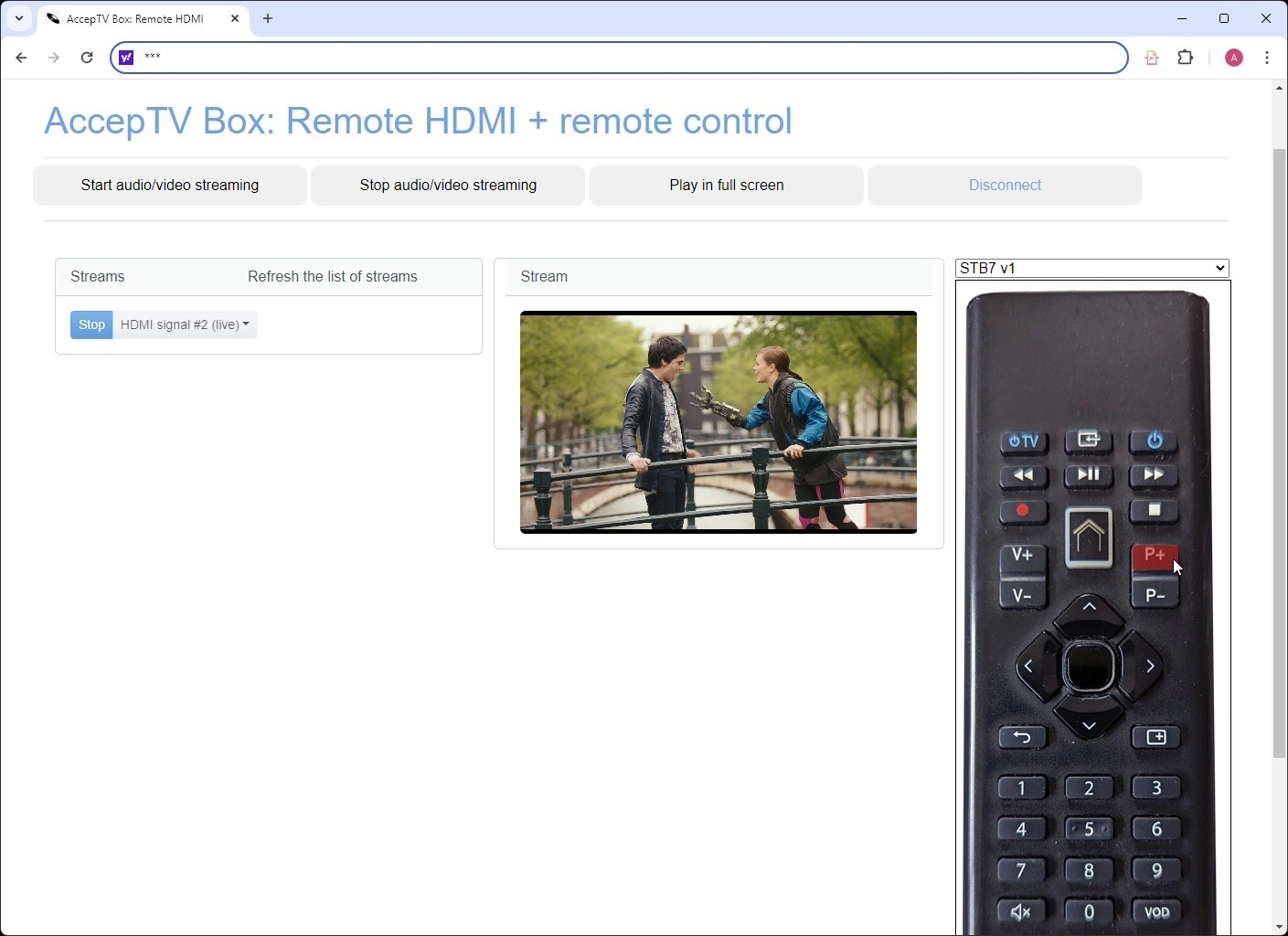
Task: Click the OK center button on d-pad
Action: click(x=1089, y=667)
